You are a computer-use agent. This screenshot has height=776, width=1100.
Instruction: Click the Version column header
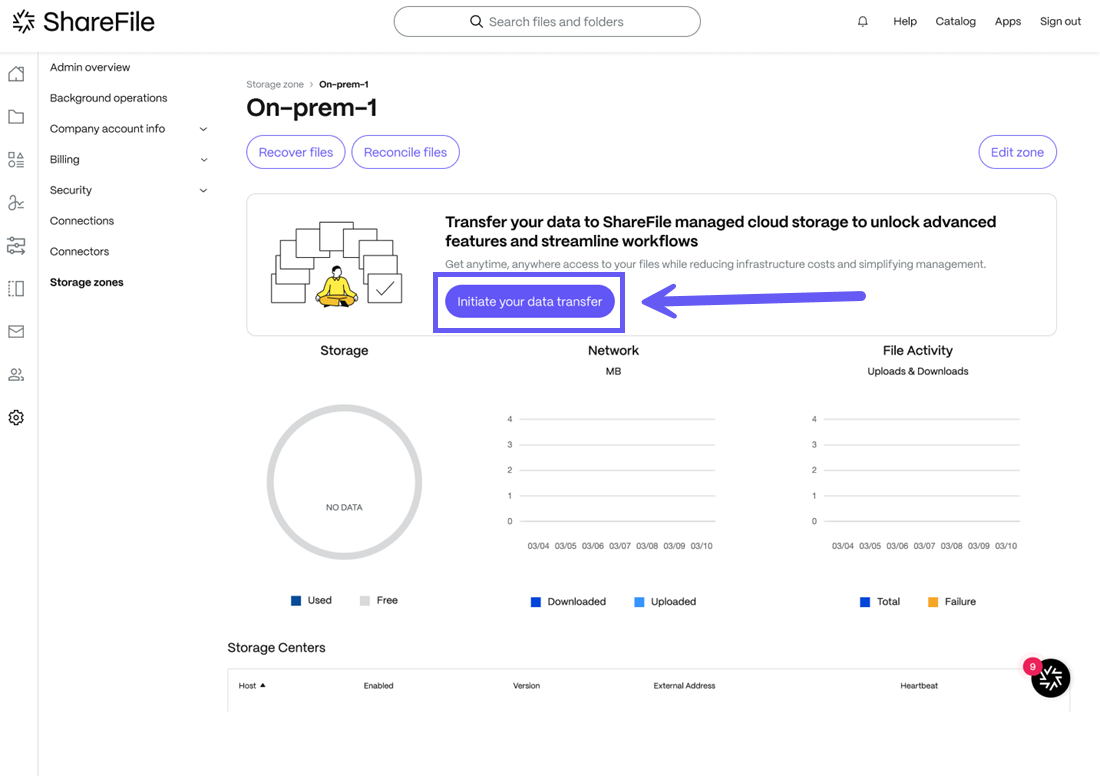pos(526,685)
